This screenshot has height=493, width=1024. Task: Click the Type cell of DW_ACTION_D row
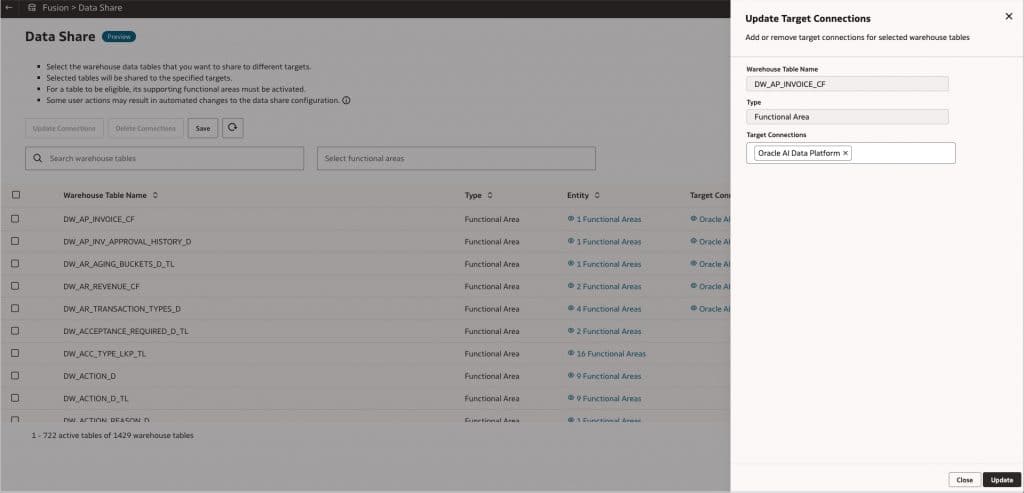(492, 376)
